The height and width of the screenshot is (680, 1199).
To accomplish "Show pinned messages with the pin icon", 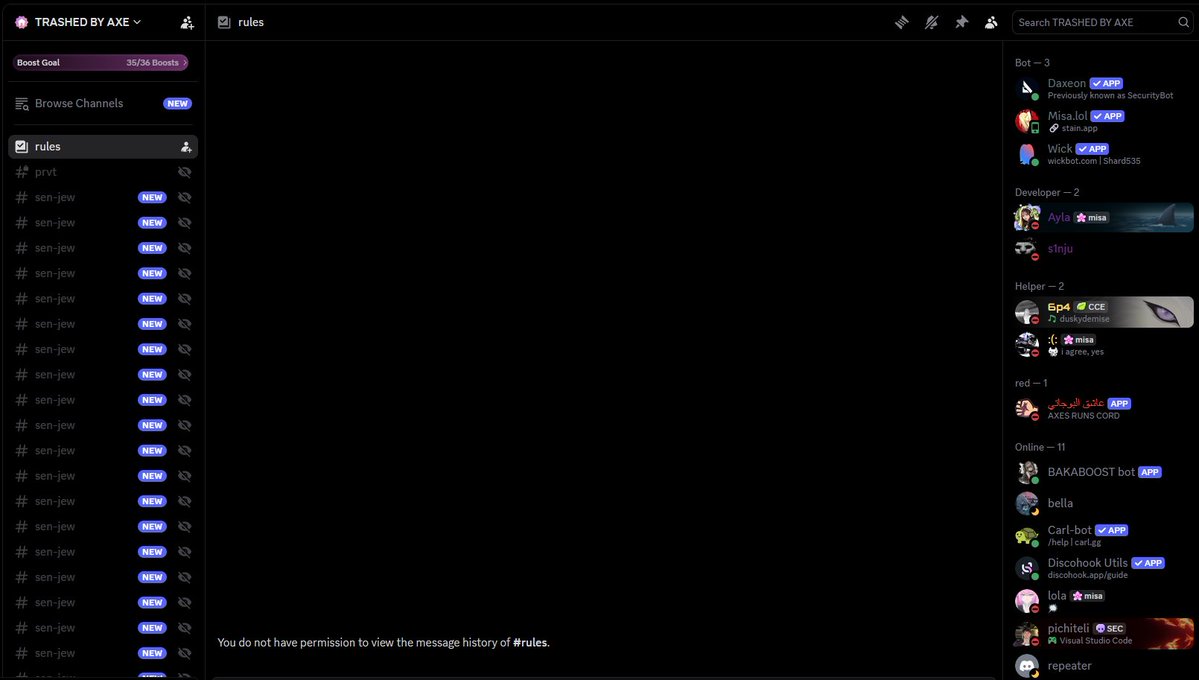I will (961, 22).
